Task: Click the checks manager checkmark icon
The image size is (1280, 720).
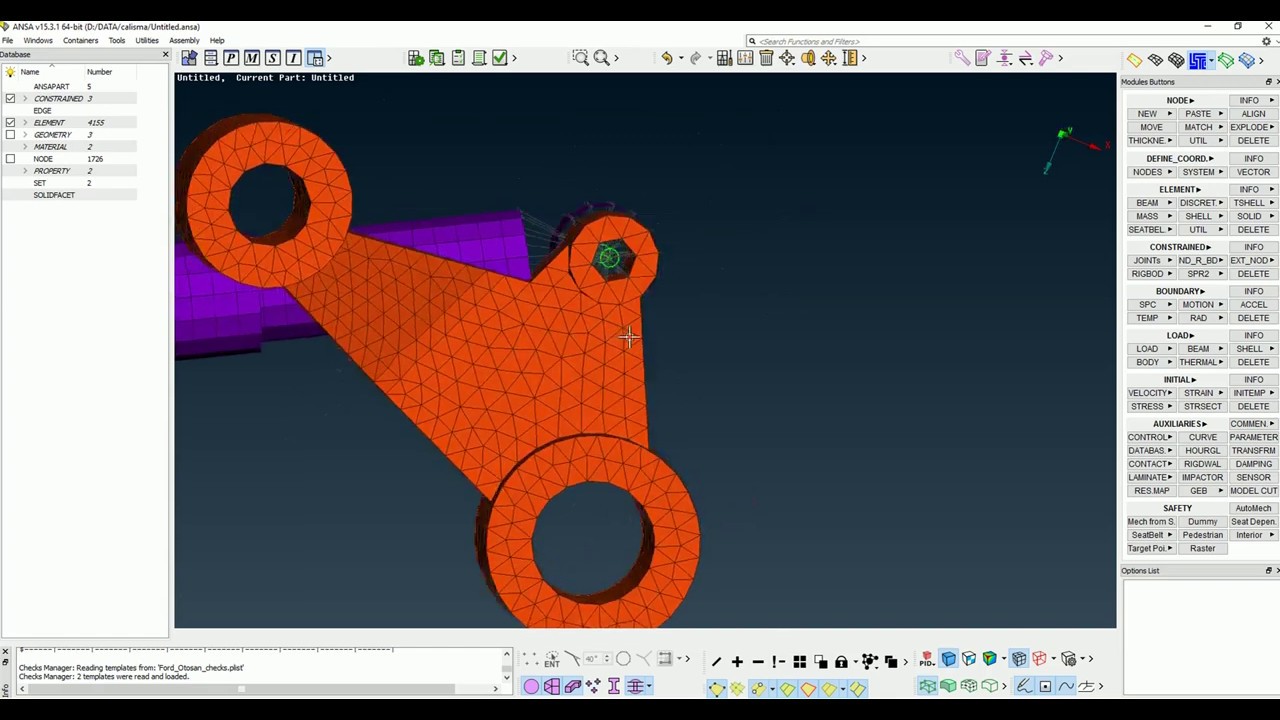Action: coord(500,58)
